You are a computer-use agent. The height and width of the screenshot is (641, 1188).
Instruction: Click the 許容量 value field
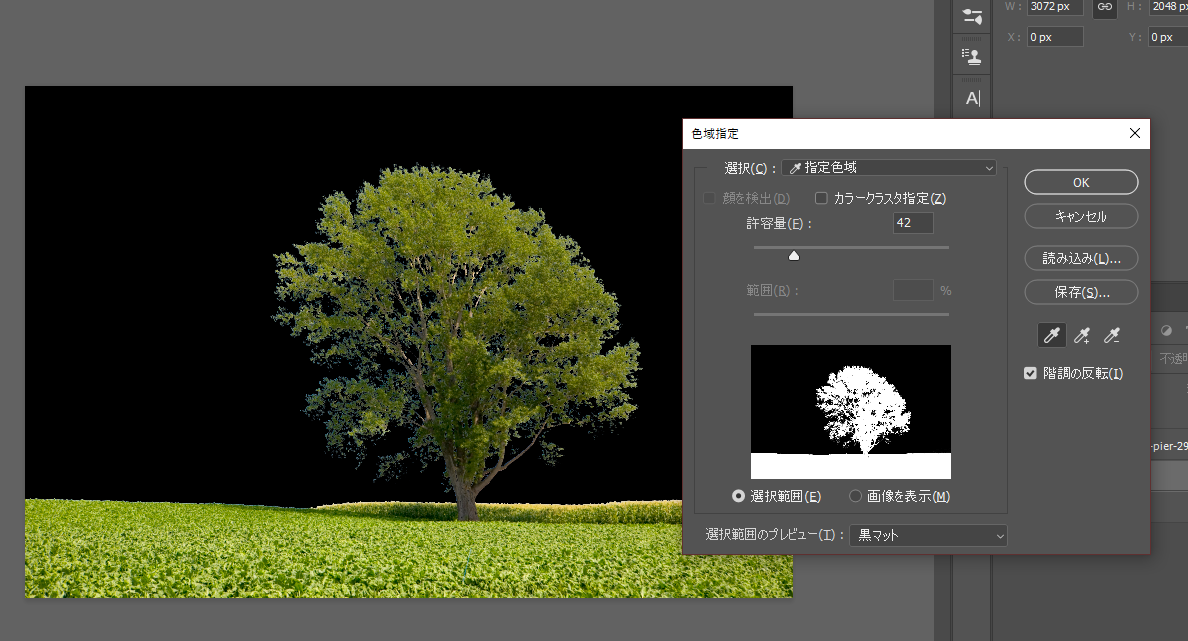[x=913, y=223]
